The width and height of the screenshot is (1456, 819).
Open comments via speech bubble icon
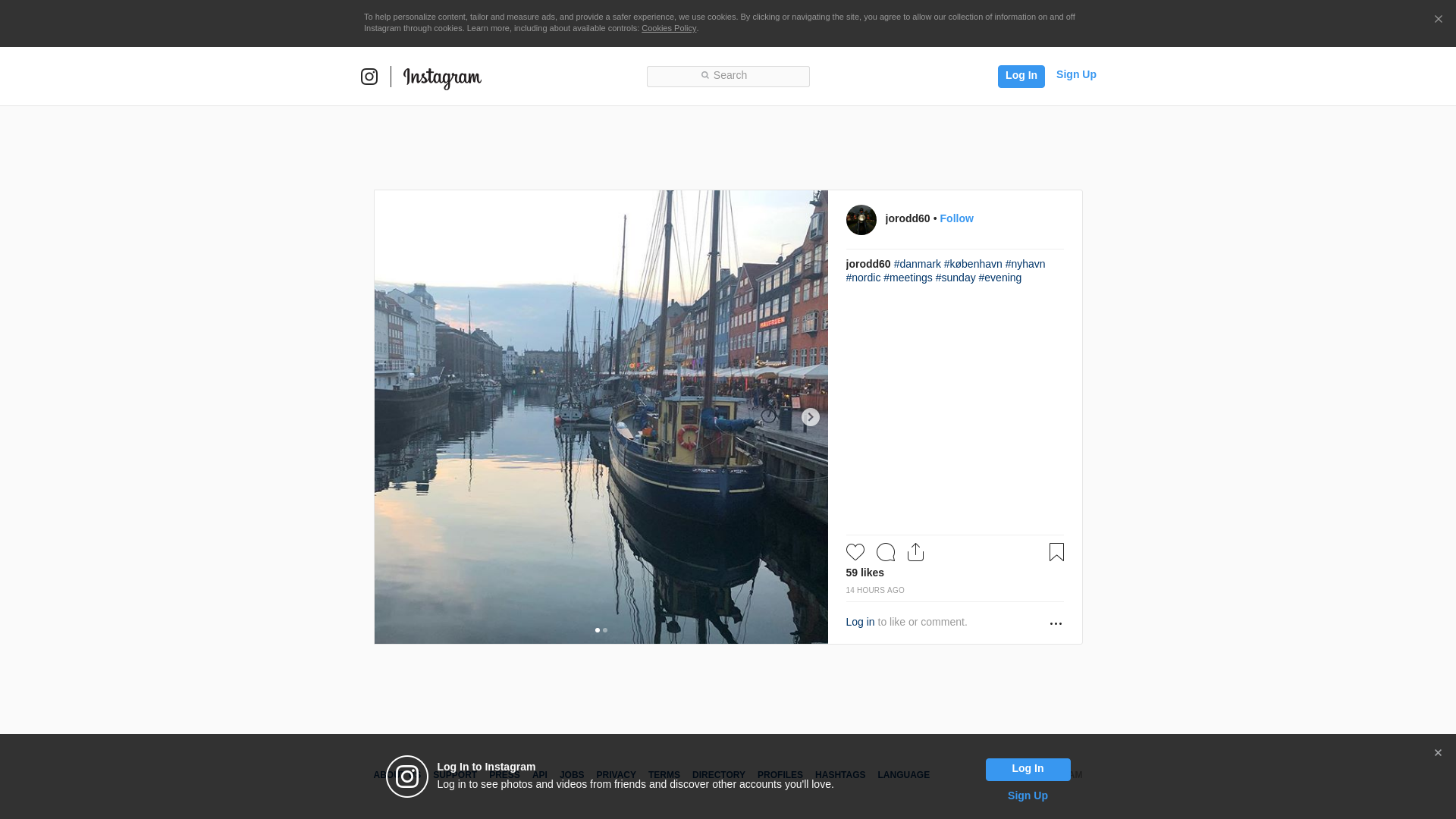[x=885, y=552]
